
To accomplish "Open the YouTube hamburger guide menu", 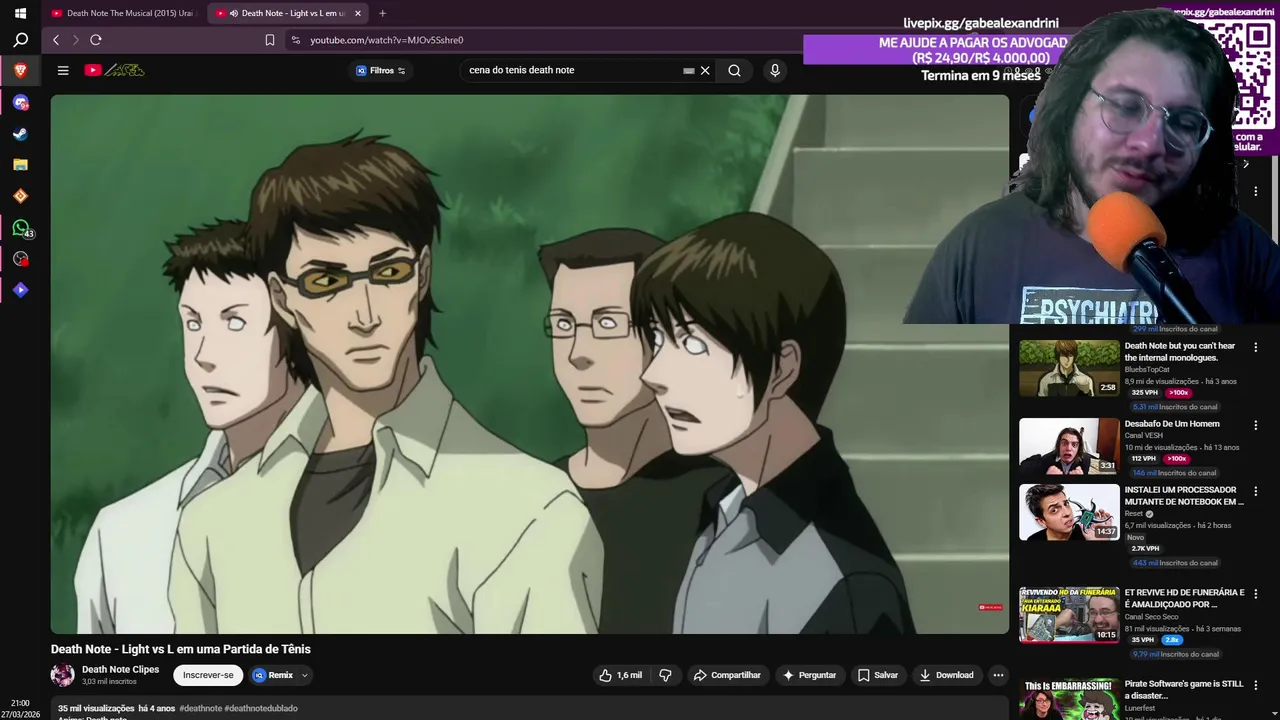I will tap(63, 70).
